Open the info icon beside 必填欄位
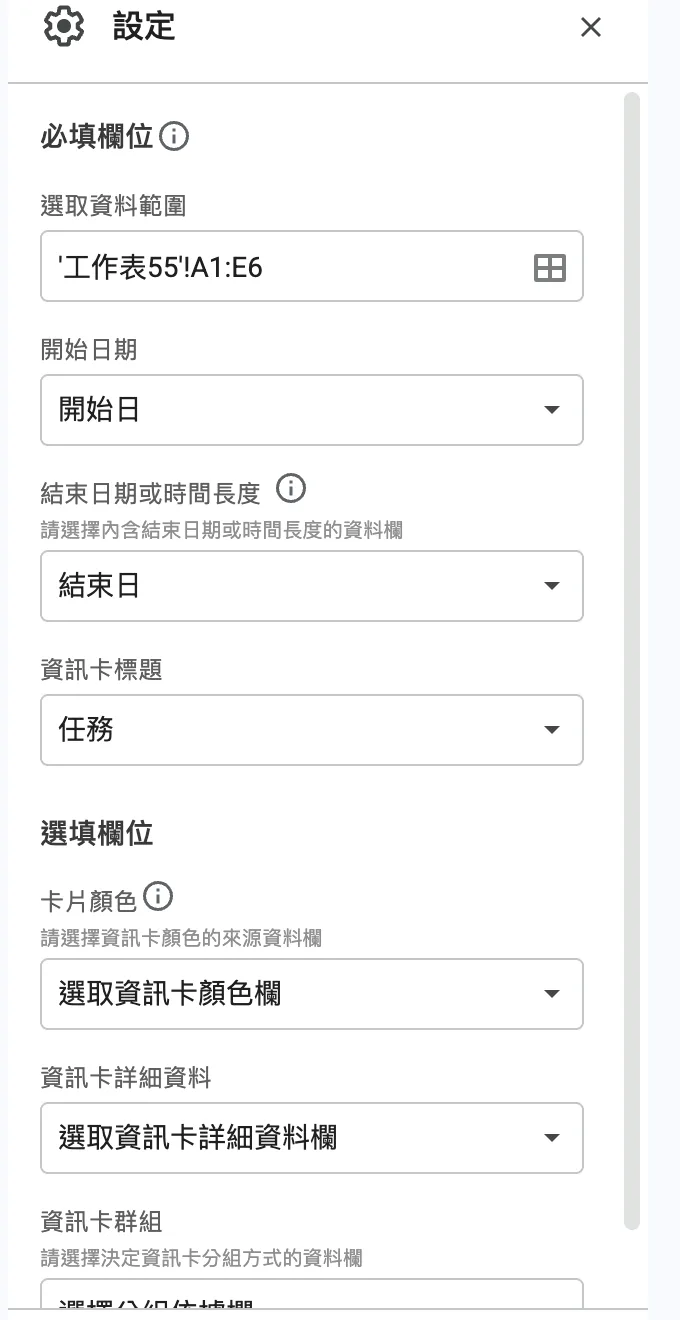This screenshot has height=1320, width=680. click(x=174, y=136)
